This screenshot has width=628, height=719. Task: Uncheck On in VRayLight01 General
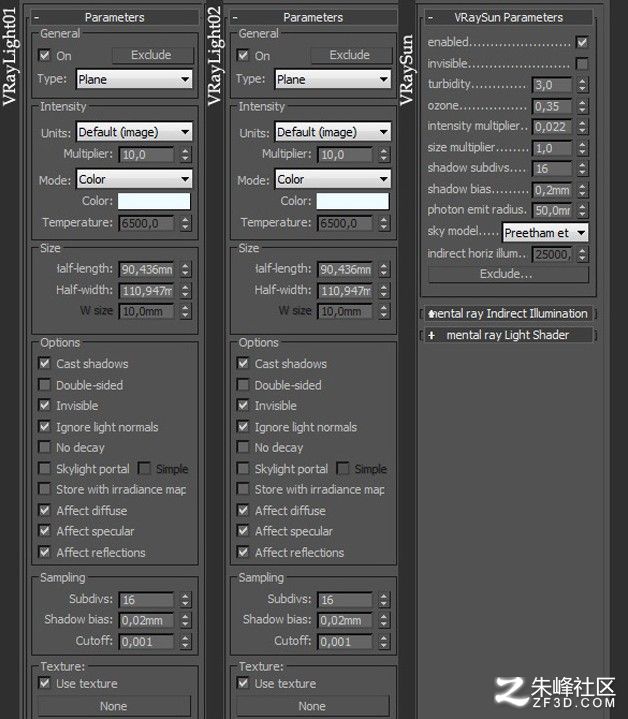point(44,55)
